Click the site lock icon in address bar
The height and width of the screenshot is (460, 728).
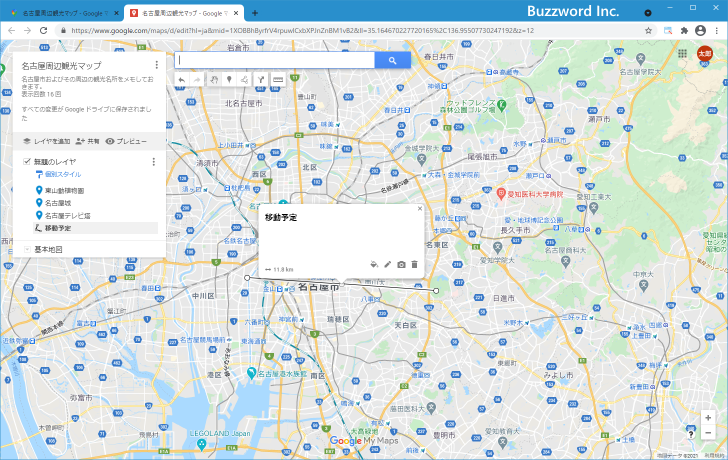tap(64, 31)
